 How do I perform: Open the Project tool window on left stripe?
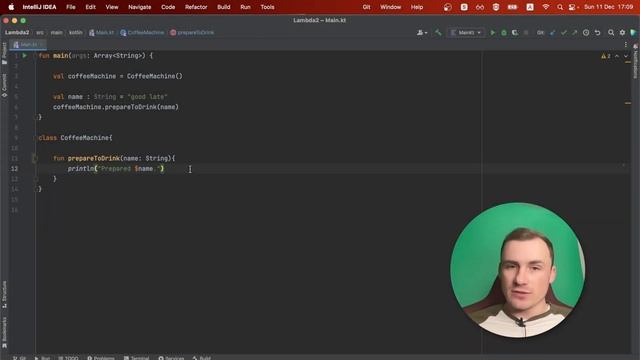click(x=4, y=53)
